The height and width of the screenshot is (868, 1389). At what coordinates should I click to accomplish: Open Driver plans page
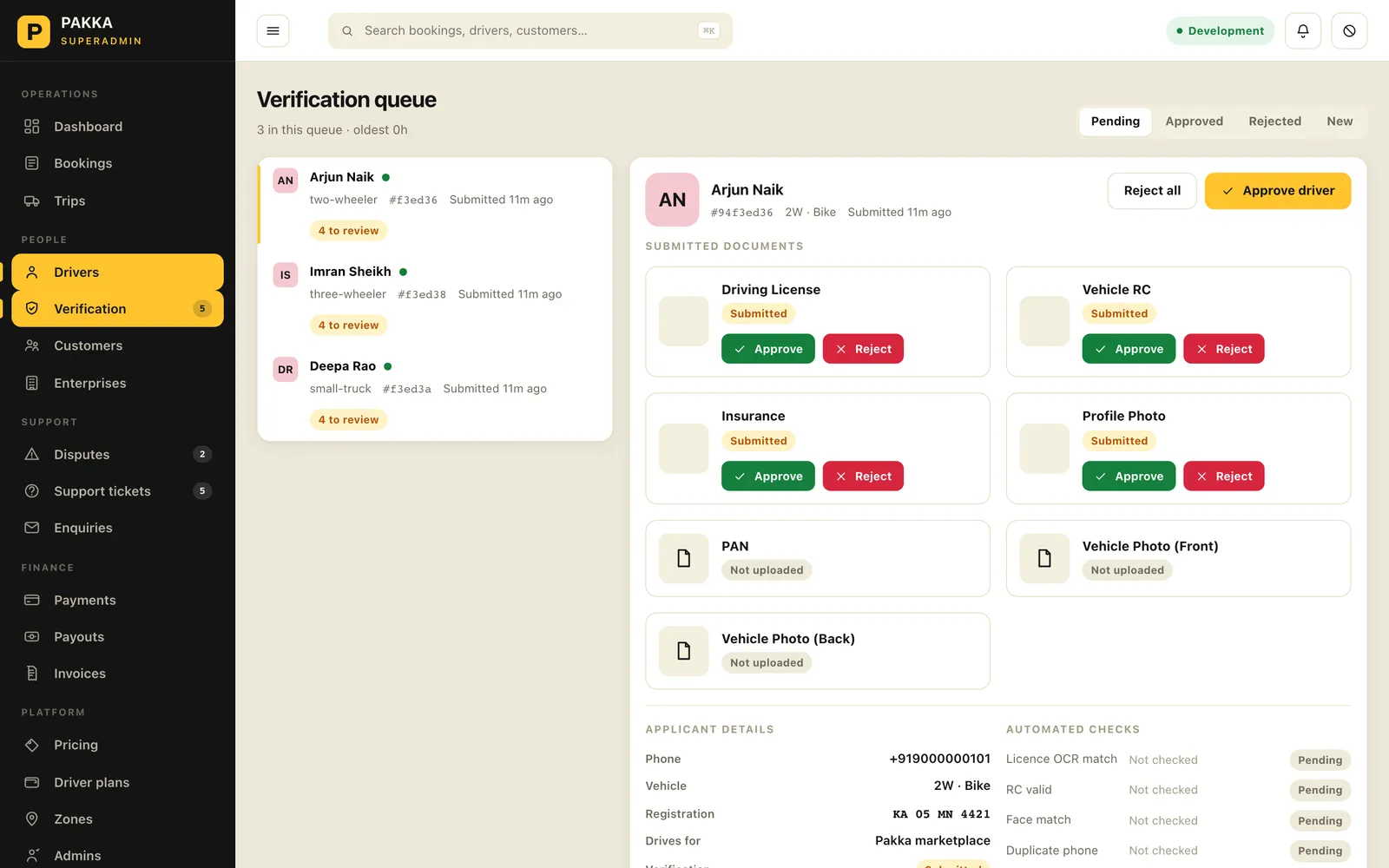pos(117,782)
